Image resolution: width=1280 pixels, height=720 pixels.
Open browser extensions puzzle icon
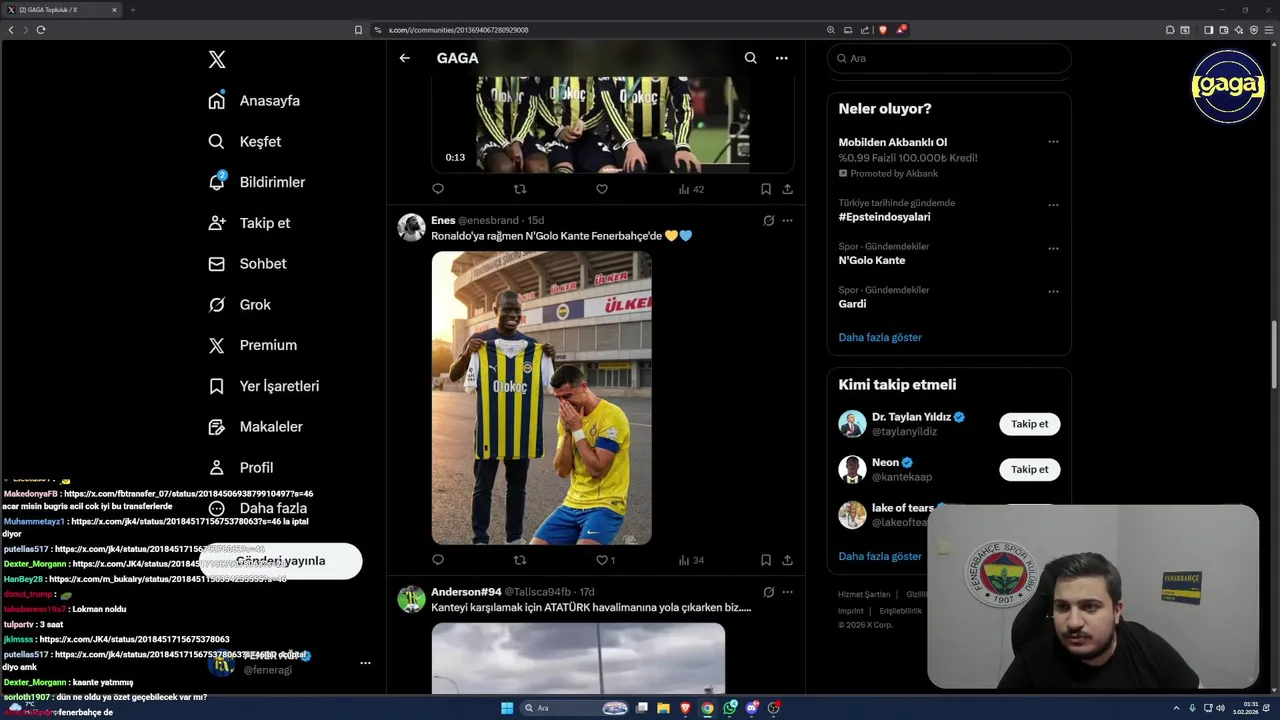pos(1170,30)
